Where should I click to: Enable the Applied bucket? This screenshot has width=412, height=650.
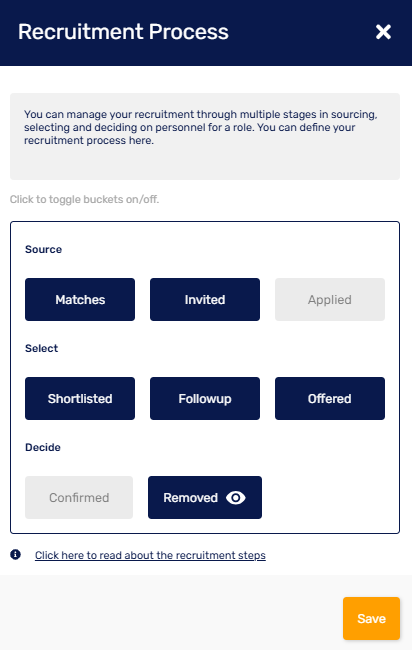click(x=330, y=299)
